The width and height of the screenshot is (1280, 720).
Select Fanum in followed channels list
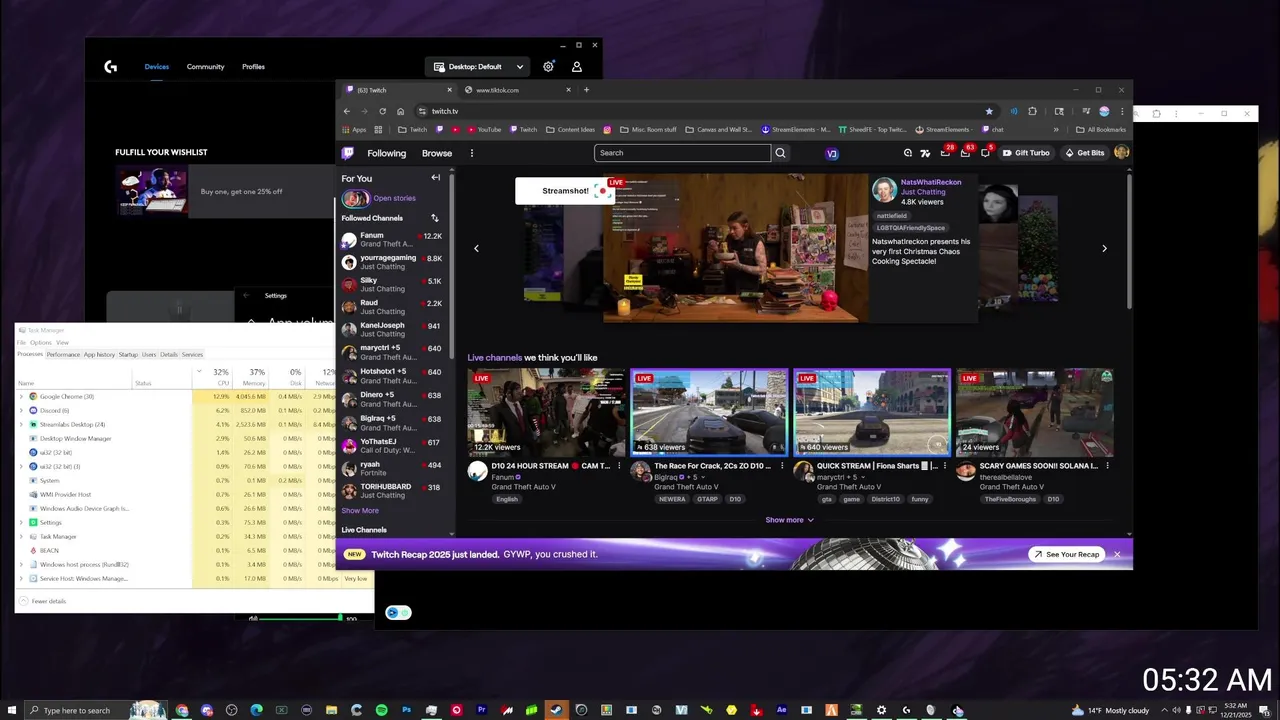pos(393,240)
